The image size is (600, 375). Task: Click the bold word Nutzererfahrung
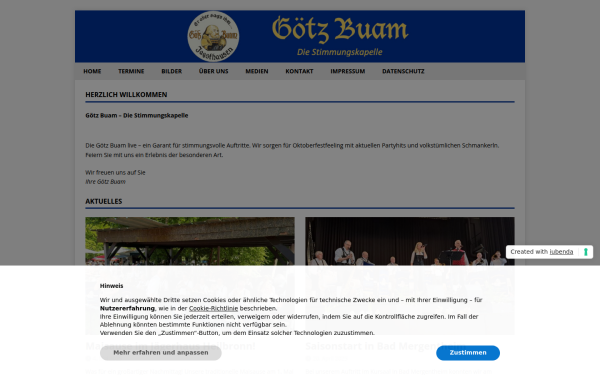pyautogui.click(x=127, y=308)
